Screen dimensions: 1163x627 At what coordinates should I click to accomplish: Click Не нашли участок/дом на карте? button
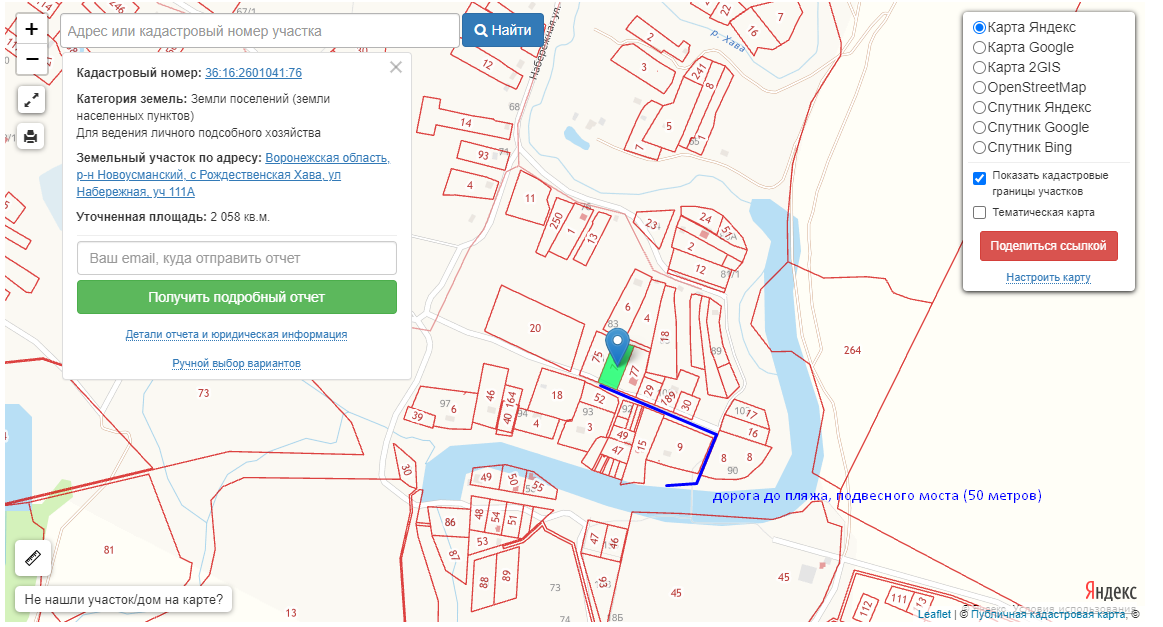[123, 600]
